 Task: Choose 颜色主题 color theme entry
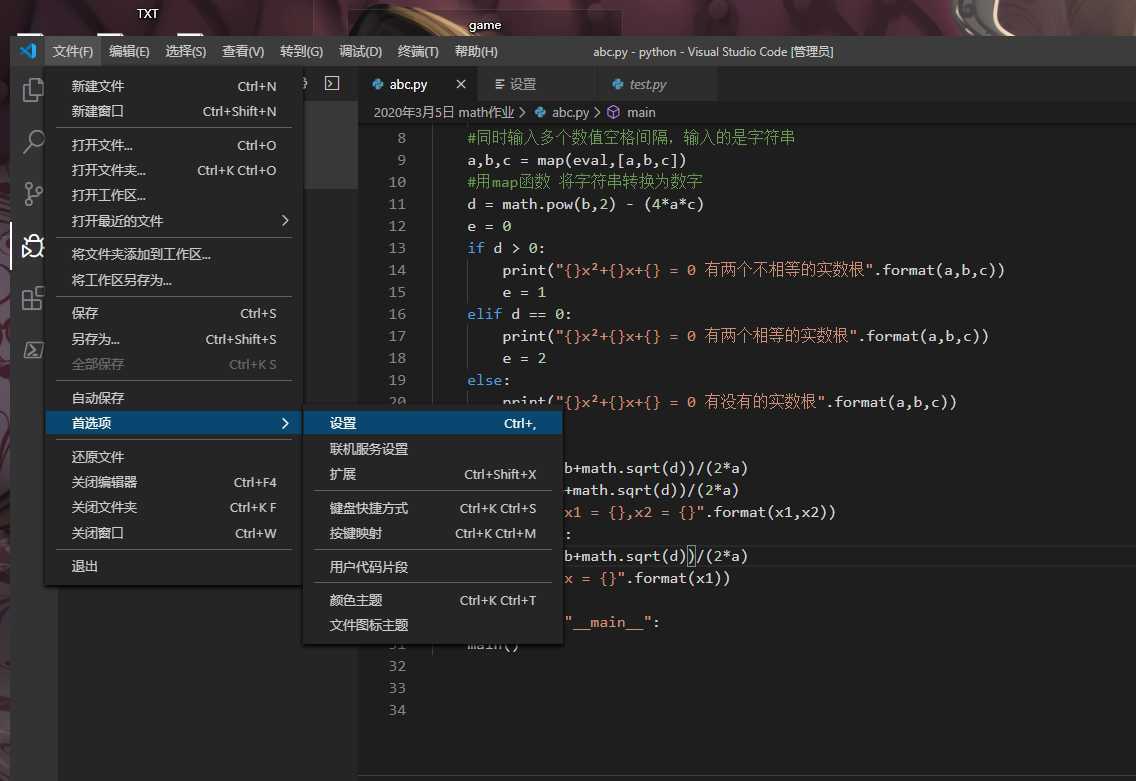[x=356, y=600]
